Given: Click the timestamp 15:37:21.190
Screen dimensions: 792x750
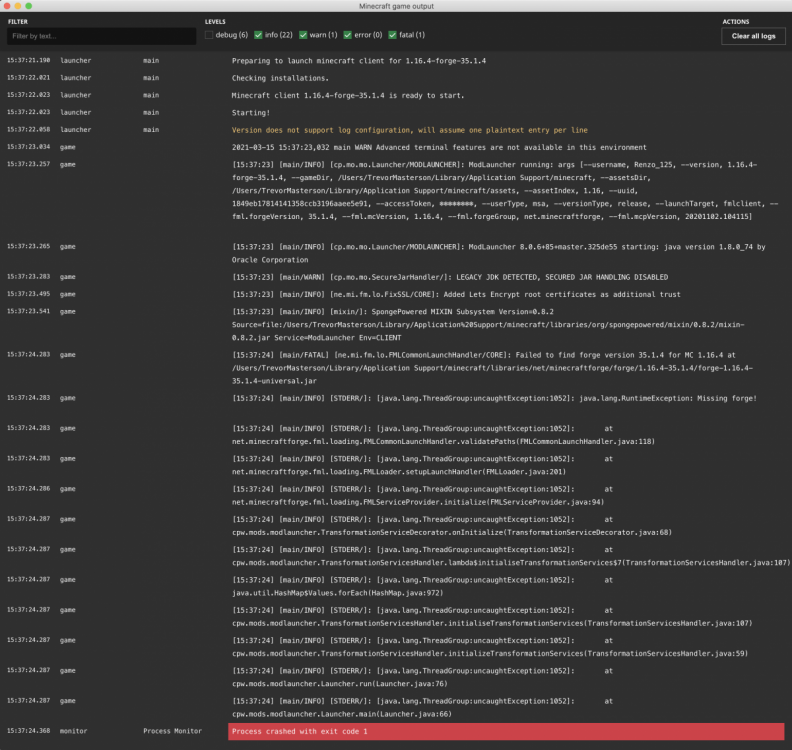Looking at the screenshot, I should tap(28, 60).
